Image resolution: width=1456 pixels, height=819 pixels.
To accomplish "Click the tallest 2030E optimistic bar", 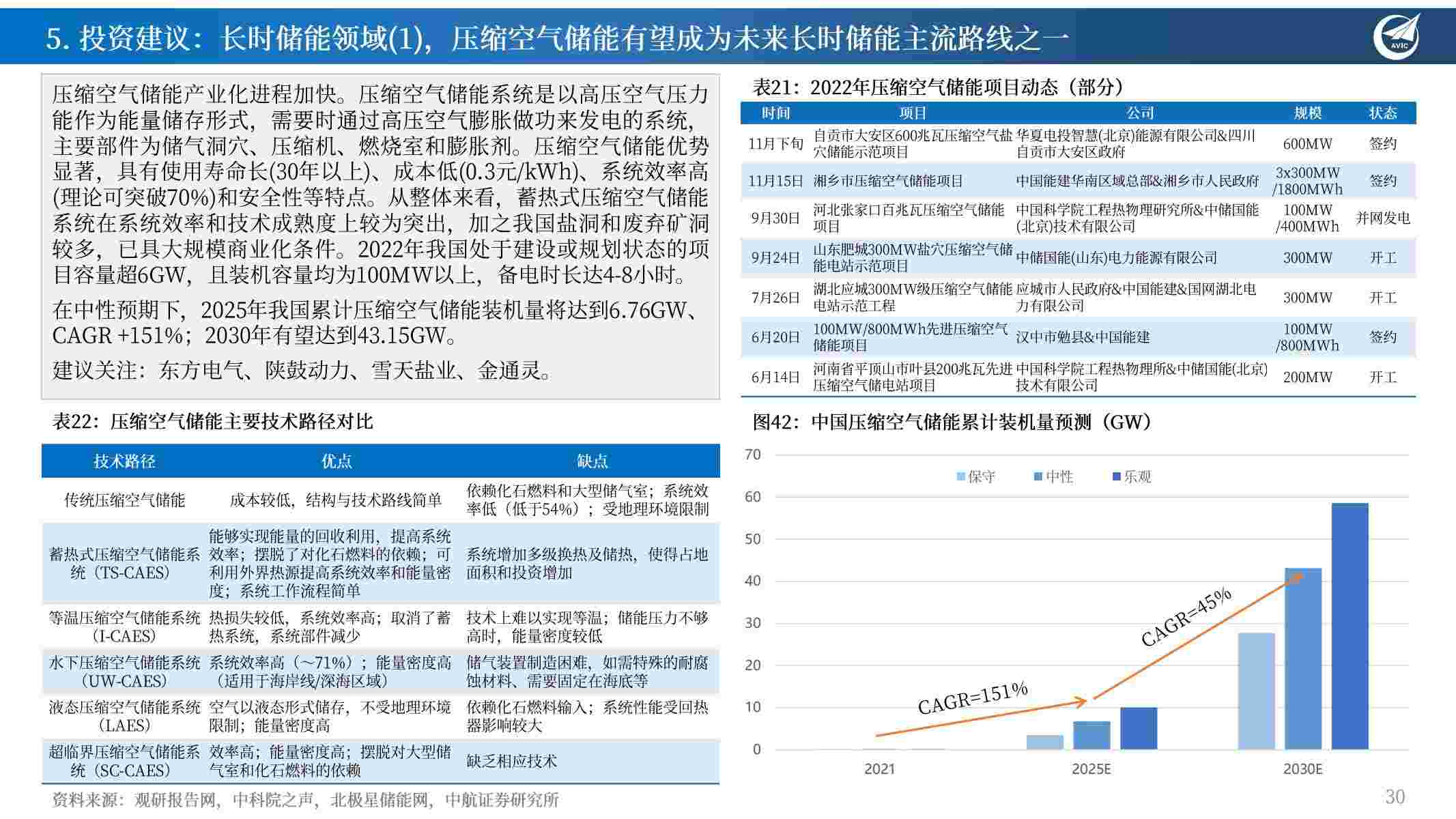I will 1350,627.
